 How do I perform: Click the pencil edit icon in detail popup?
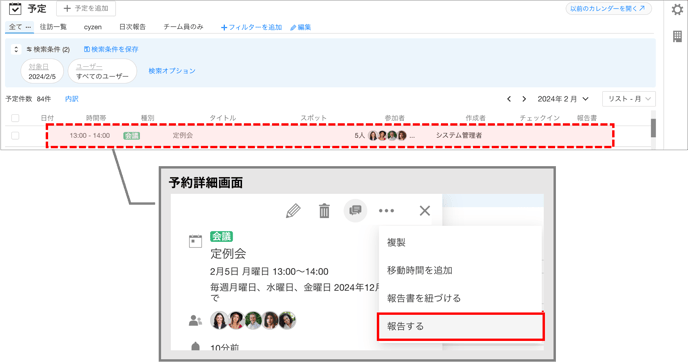point(293,211)
